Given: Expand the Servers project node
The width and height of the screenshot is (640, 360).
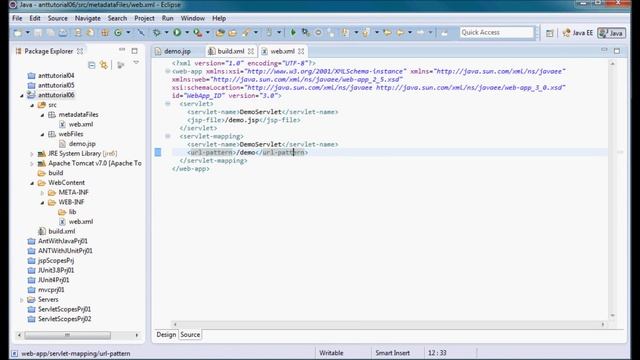Looking at the screenshot, I should [x=22, y=300].
